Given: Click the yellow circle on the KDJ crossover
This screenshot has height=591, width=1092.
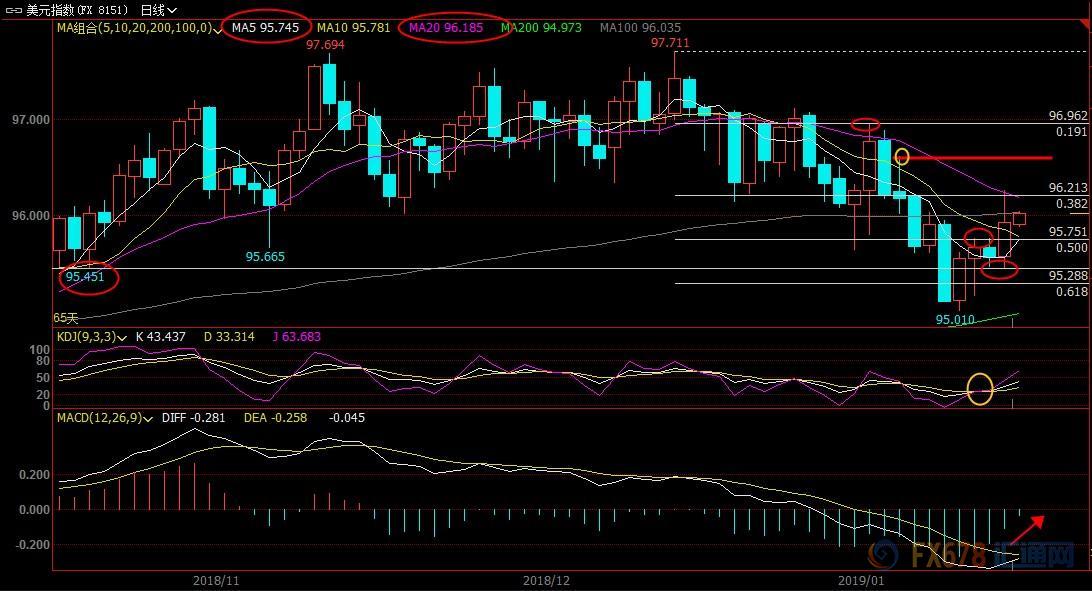Looking at the screenshot, I should pyautogui.click(x=981, y=388).
